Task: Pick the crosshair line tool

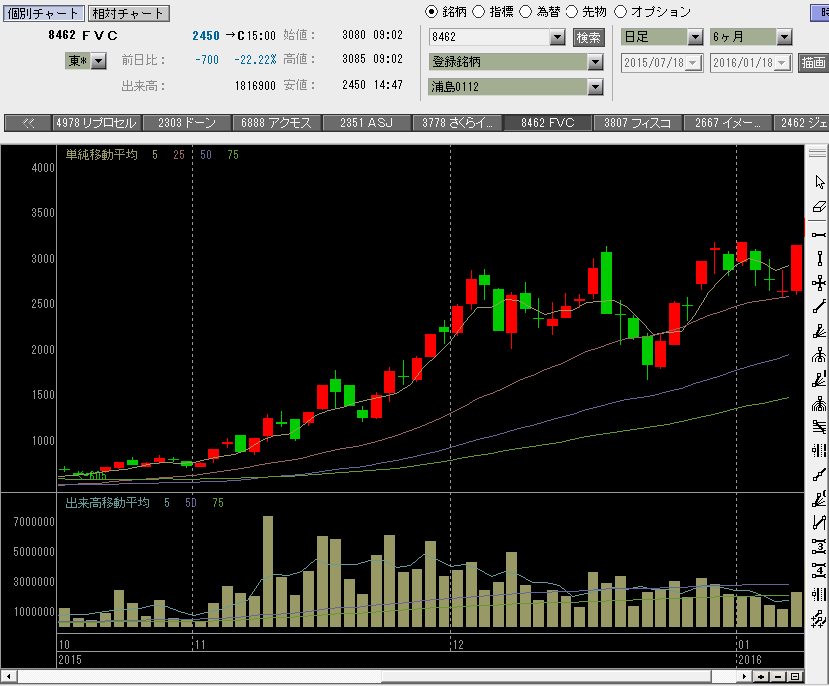Action: click(819, 283)
